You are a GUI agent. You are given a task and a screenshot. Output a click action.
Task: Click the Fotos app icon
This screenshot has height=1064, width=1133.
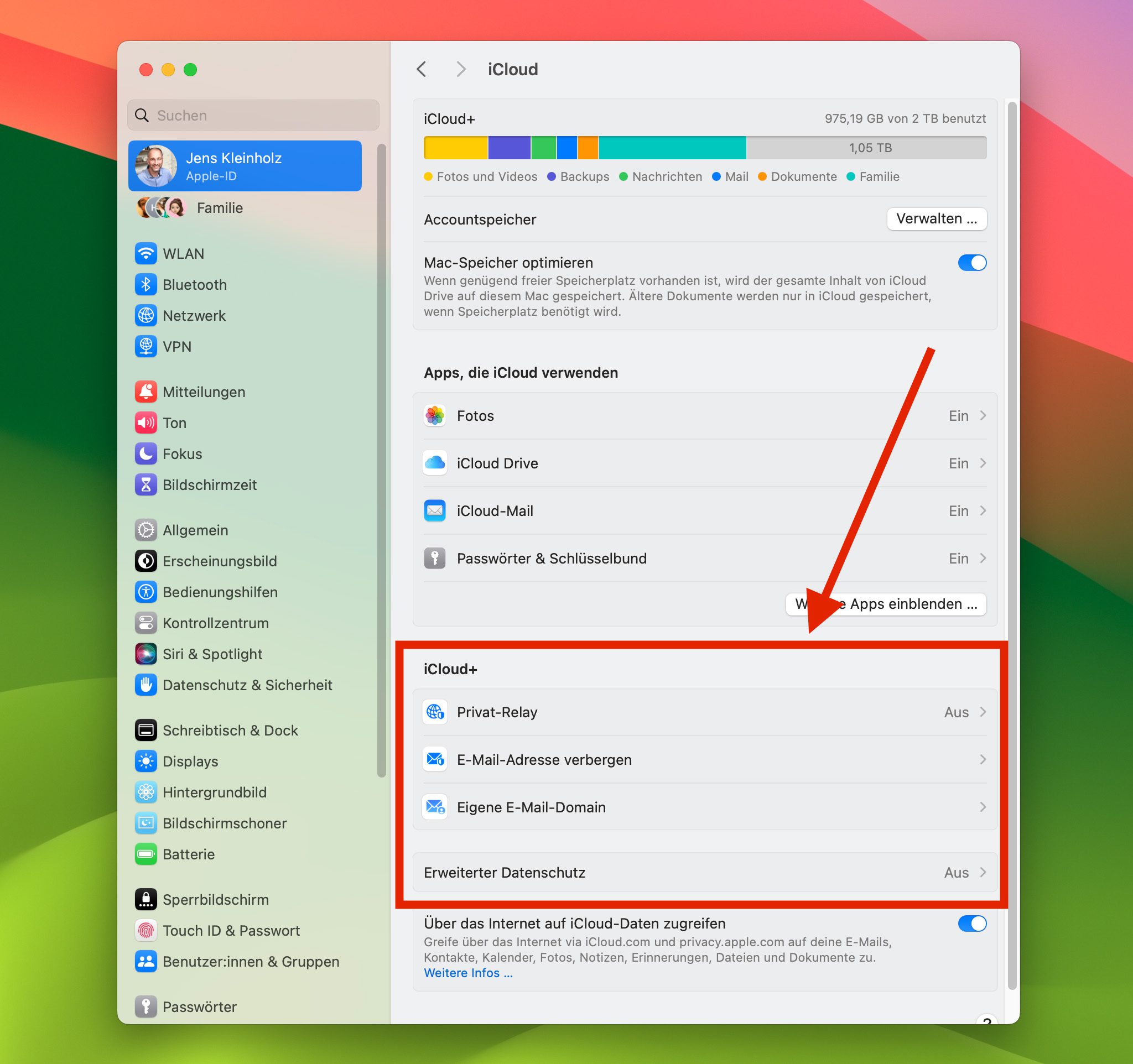(435, 415)
